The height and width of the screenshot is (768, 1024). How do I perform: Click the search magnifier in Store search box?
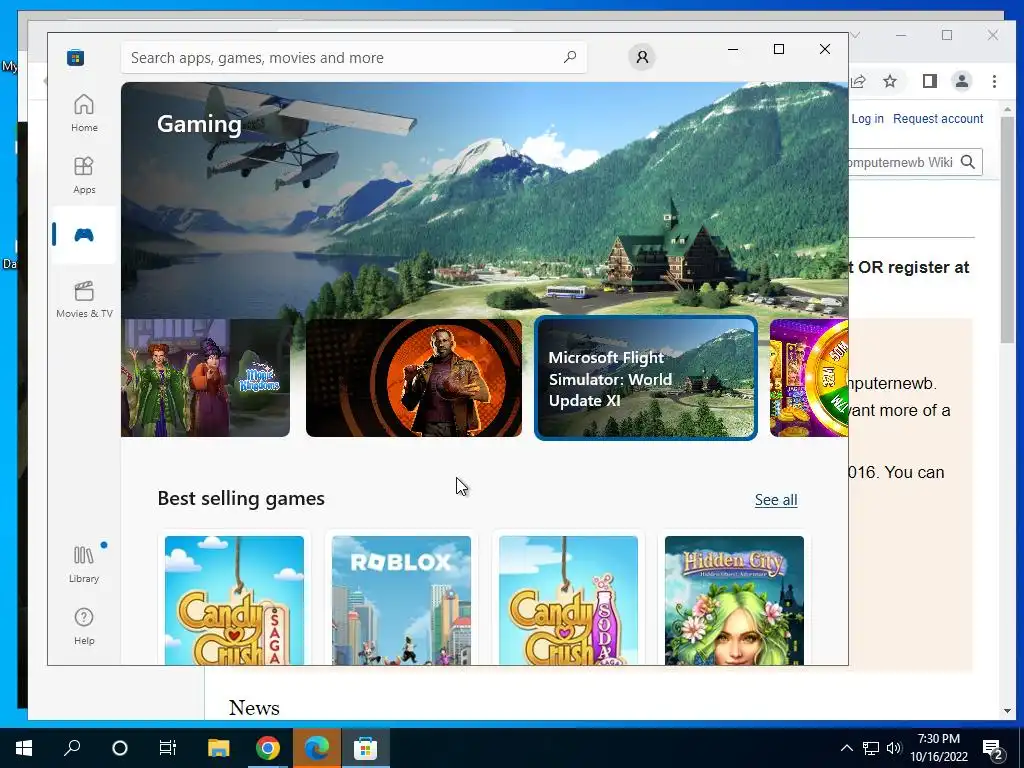click(569, 57)
